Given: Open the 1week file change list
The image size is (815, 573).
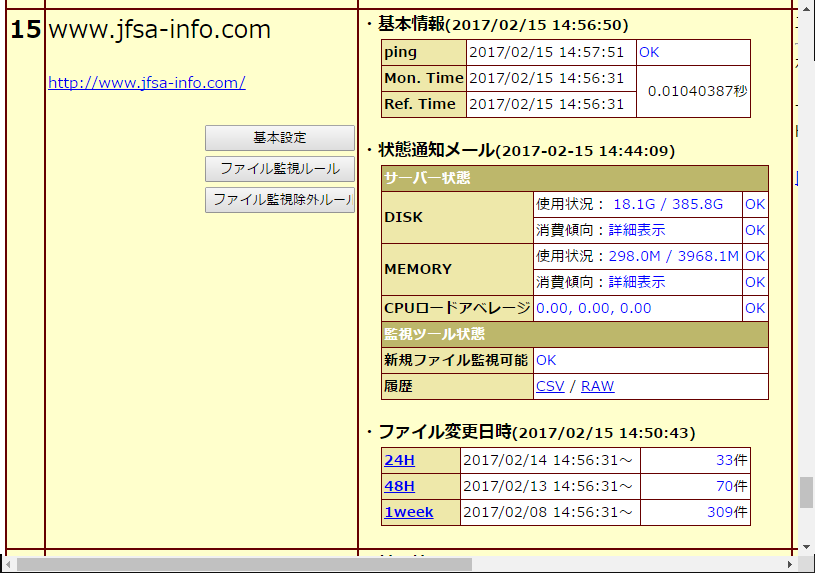Looking at the screenshot, I should [x=409, y=513].
